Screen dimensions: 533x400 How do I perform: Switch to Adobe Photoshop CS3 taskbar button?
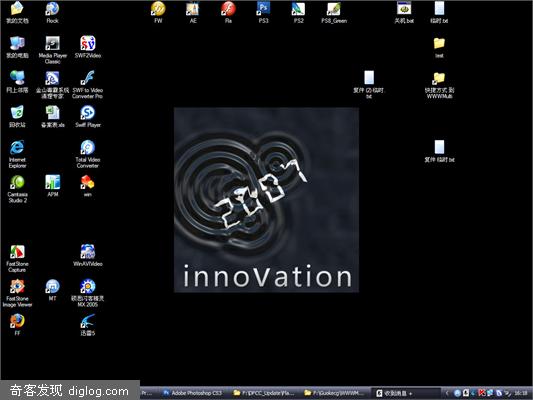point(192,393)
